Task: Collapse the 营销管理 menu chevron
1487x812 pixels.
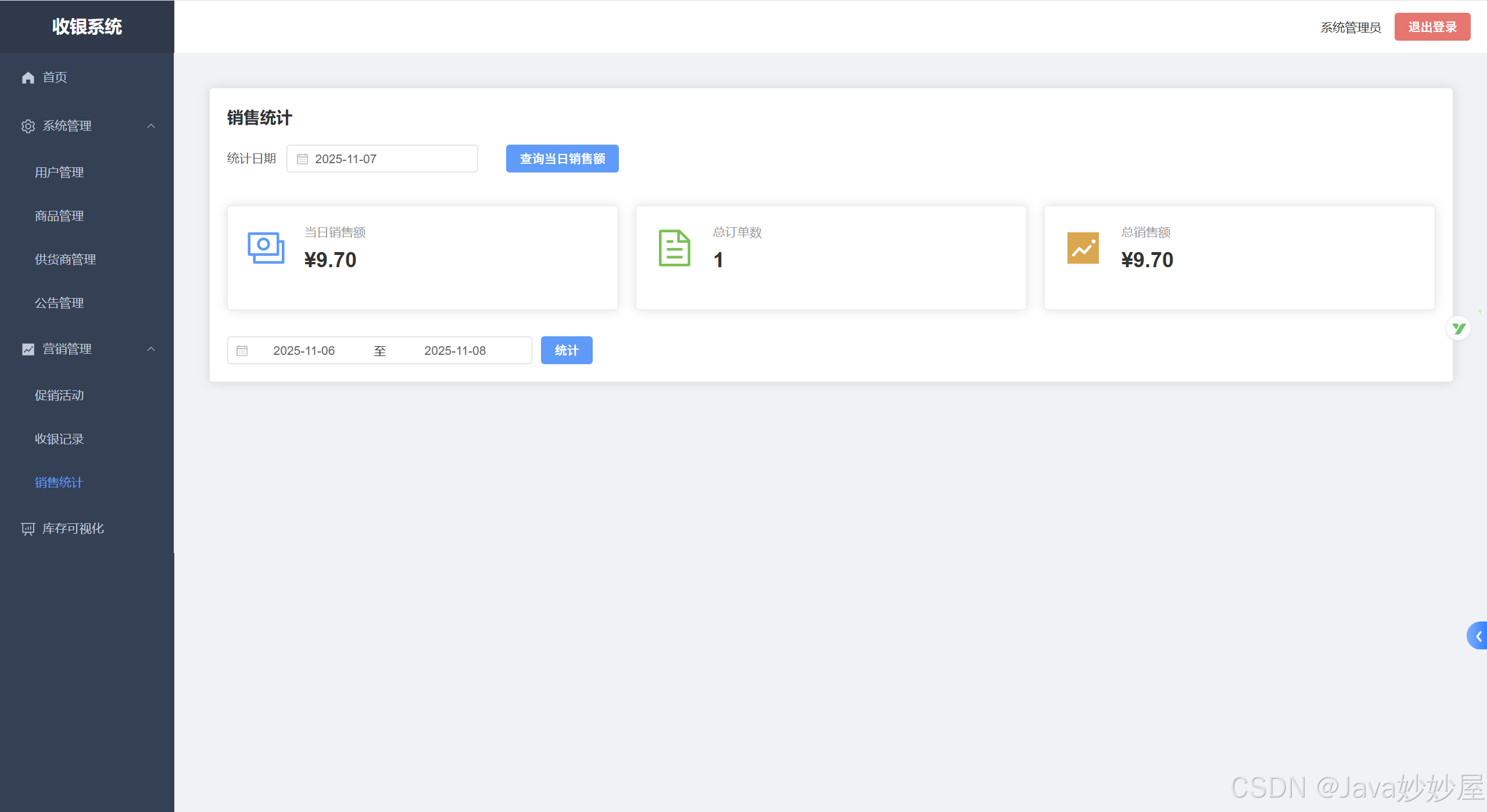Action: click(151, 349)
